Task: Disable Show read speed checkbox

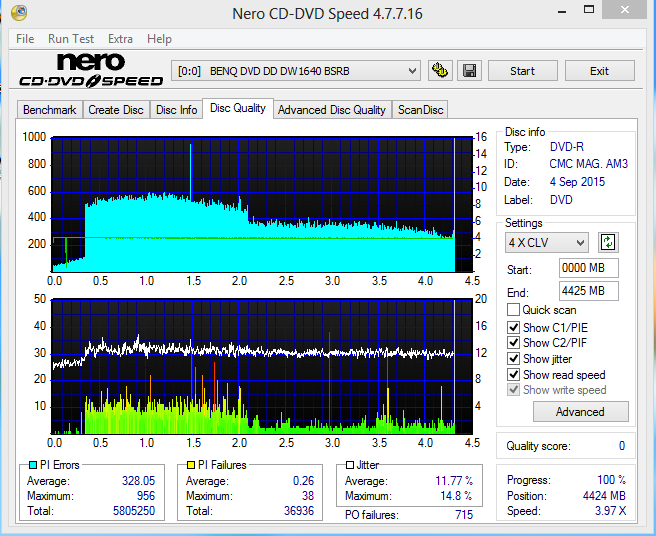Action: pos(513,374)
